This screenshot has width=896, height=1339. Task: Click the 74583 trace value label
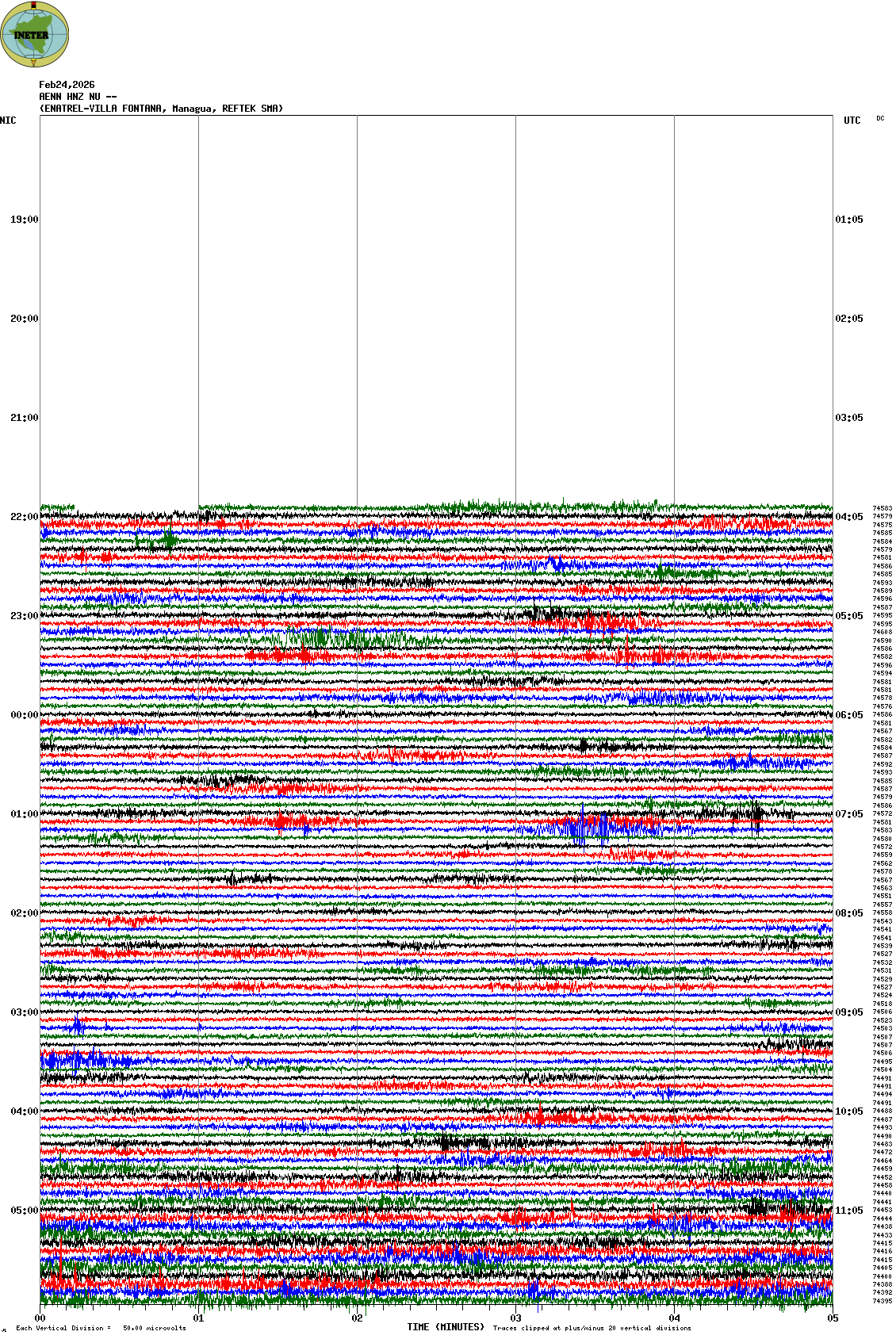coord(882,508)
